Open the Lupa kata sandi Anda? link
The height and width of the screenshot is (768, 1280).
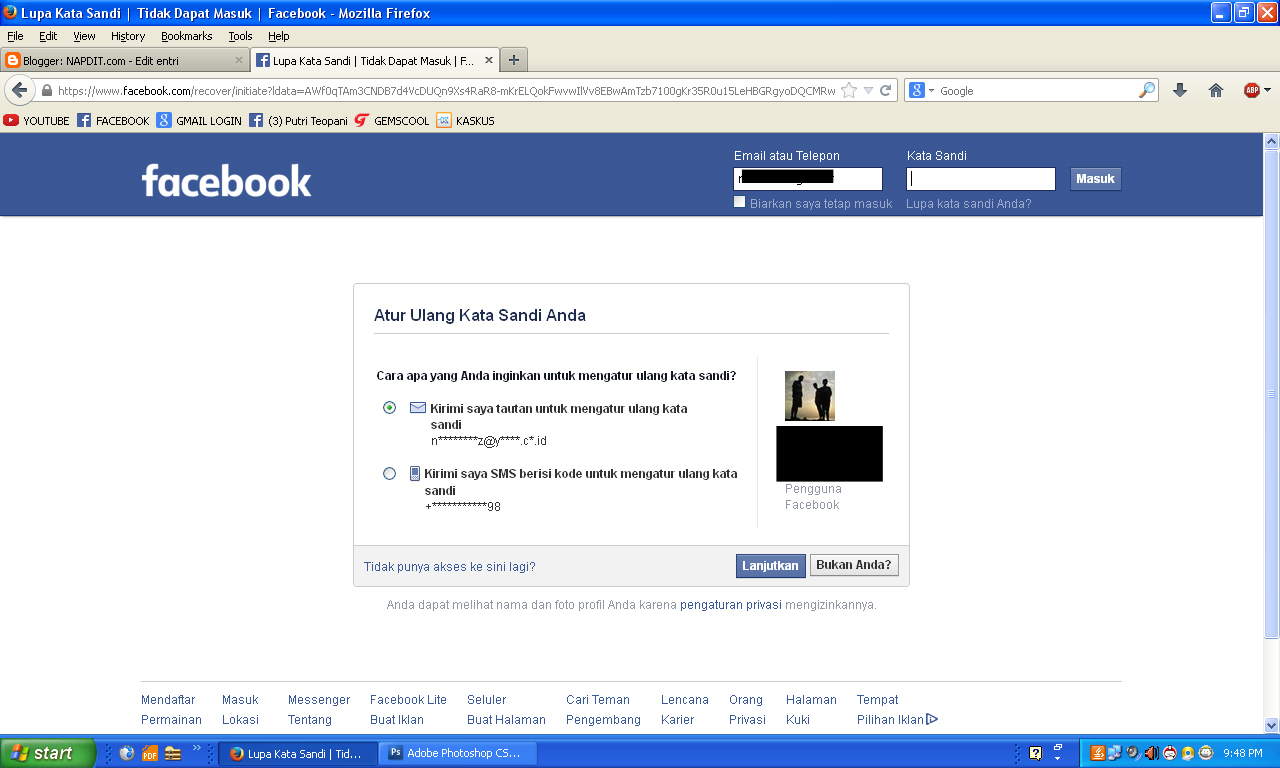[x=968, y=204]
